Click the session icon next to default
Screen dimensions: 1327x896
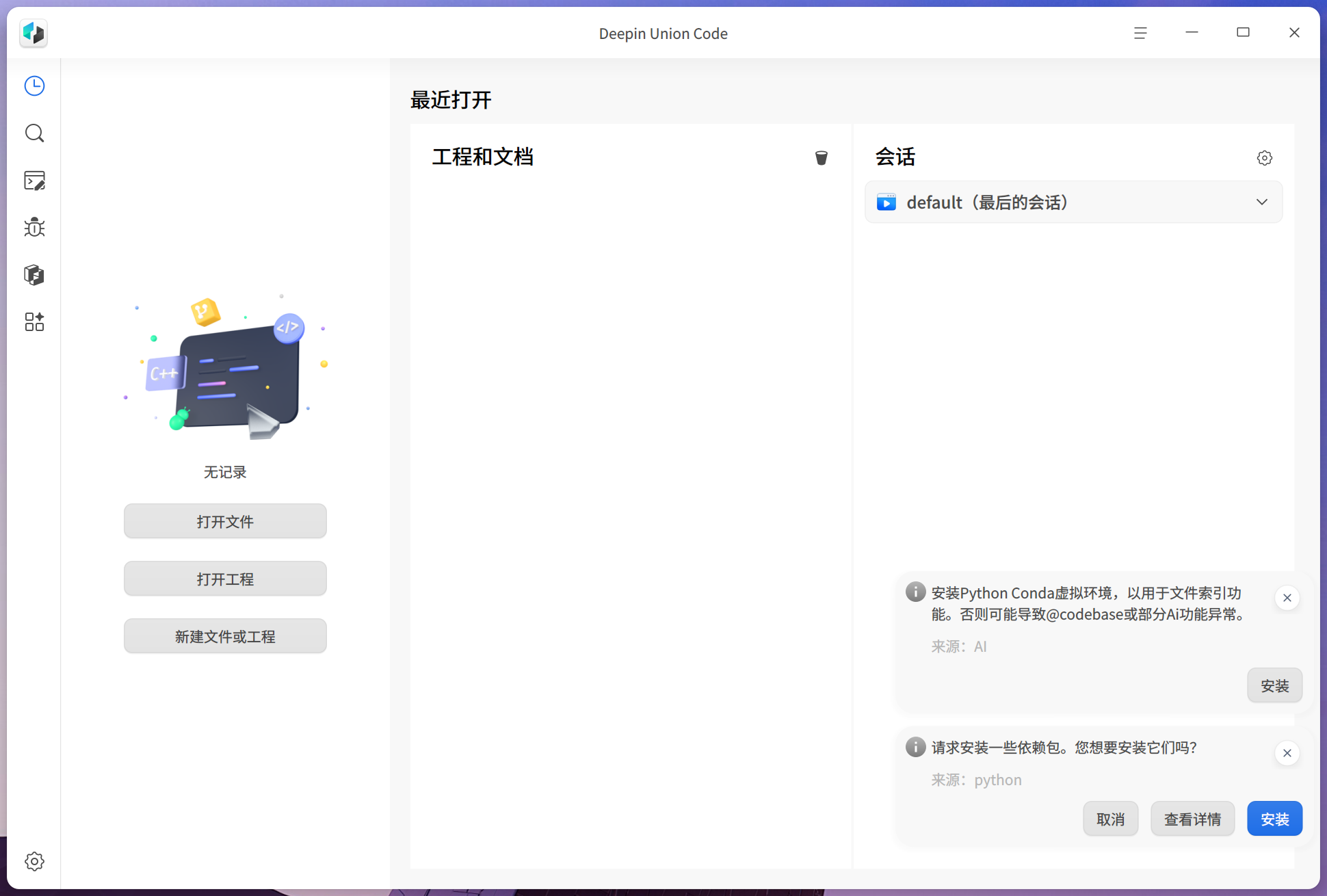886,202
